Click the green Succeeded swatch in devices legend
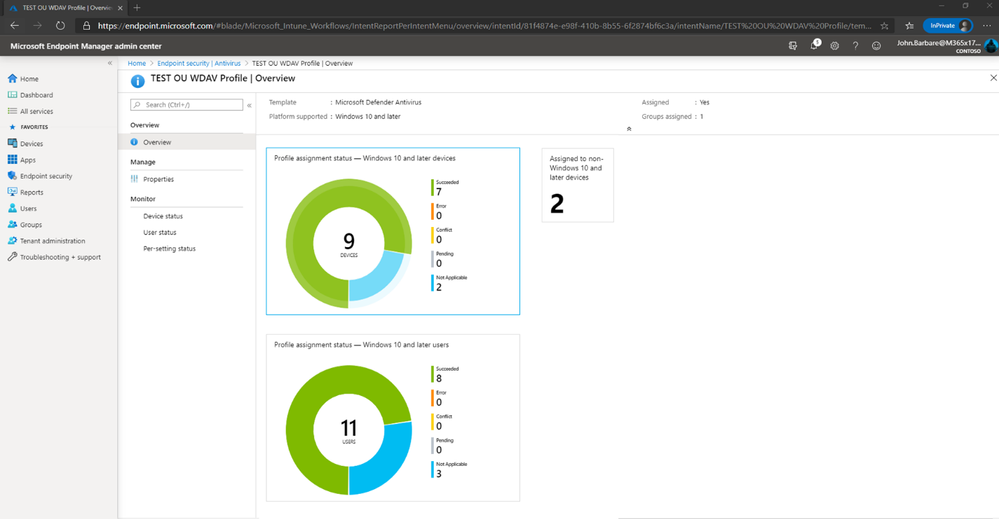999x519 pixels. pyautogui.click(x=433, y=187)
